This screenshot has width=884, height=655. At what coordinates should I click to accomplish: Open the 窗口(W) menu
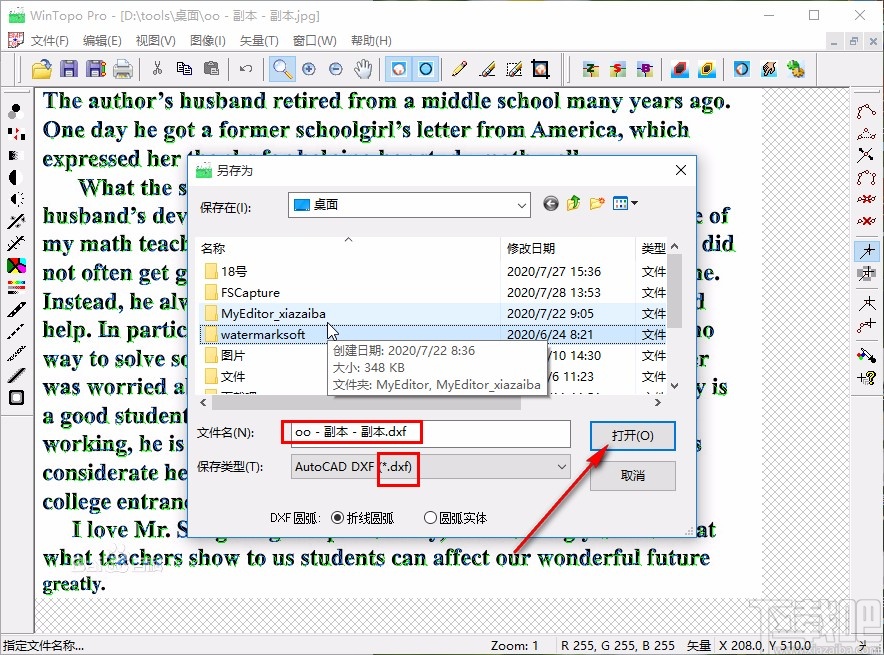tap(315, 41)
